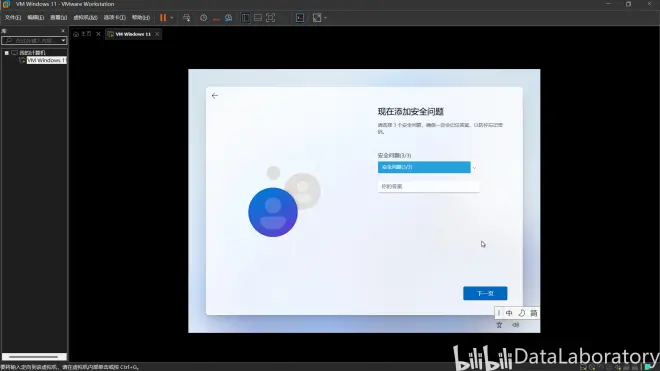Screen dimensions: 660x371
Task: Open the snapshot manager icon
Action: click(229, 18)
